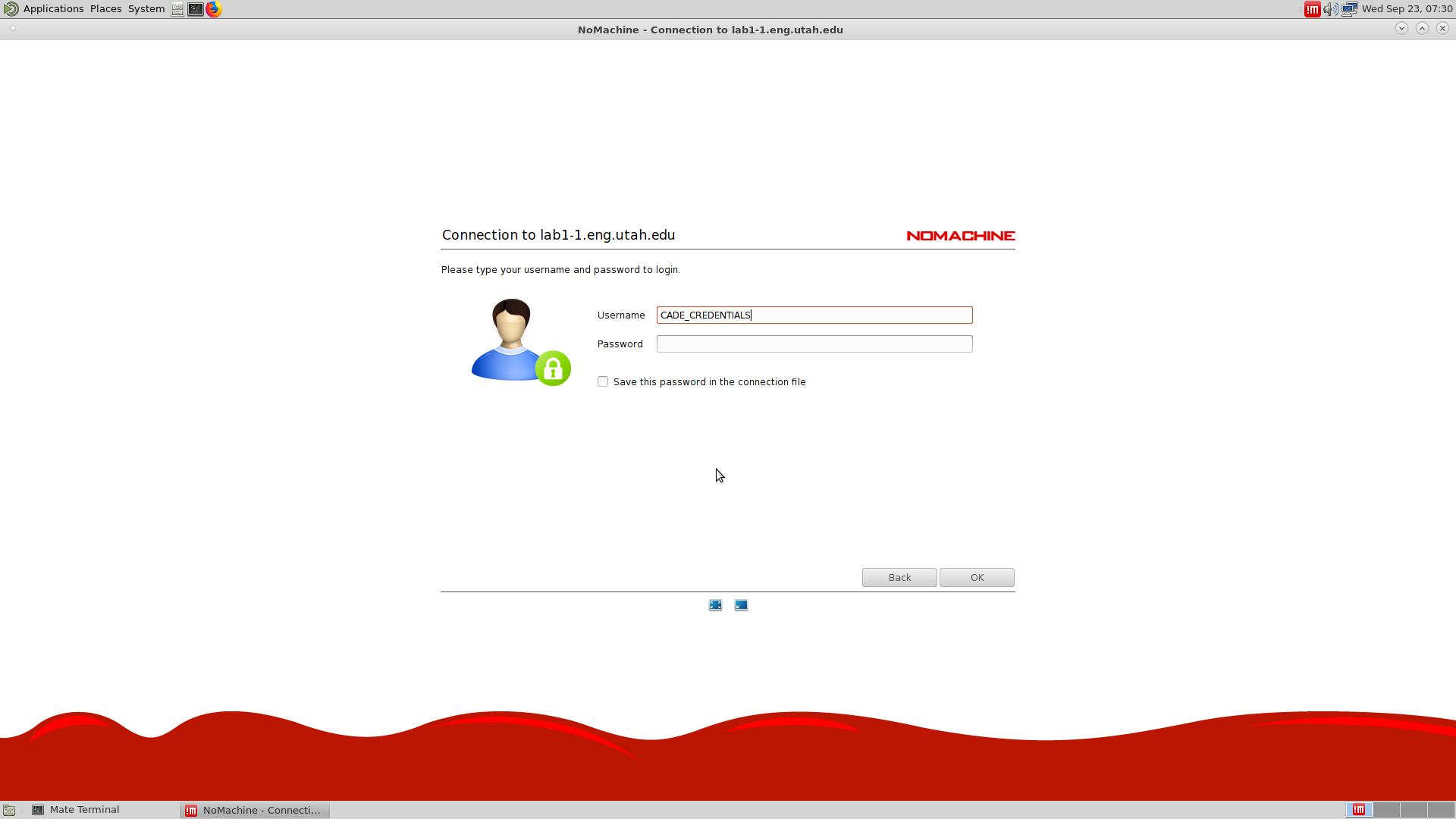Focus the Username field
The image size is (1456, 819).
click(x=814, y=315)
